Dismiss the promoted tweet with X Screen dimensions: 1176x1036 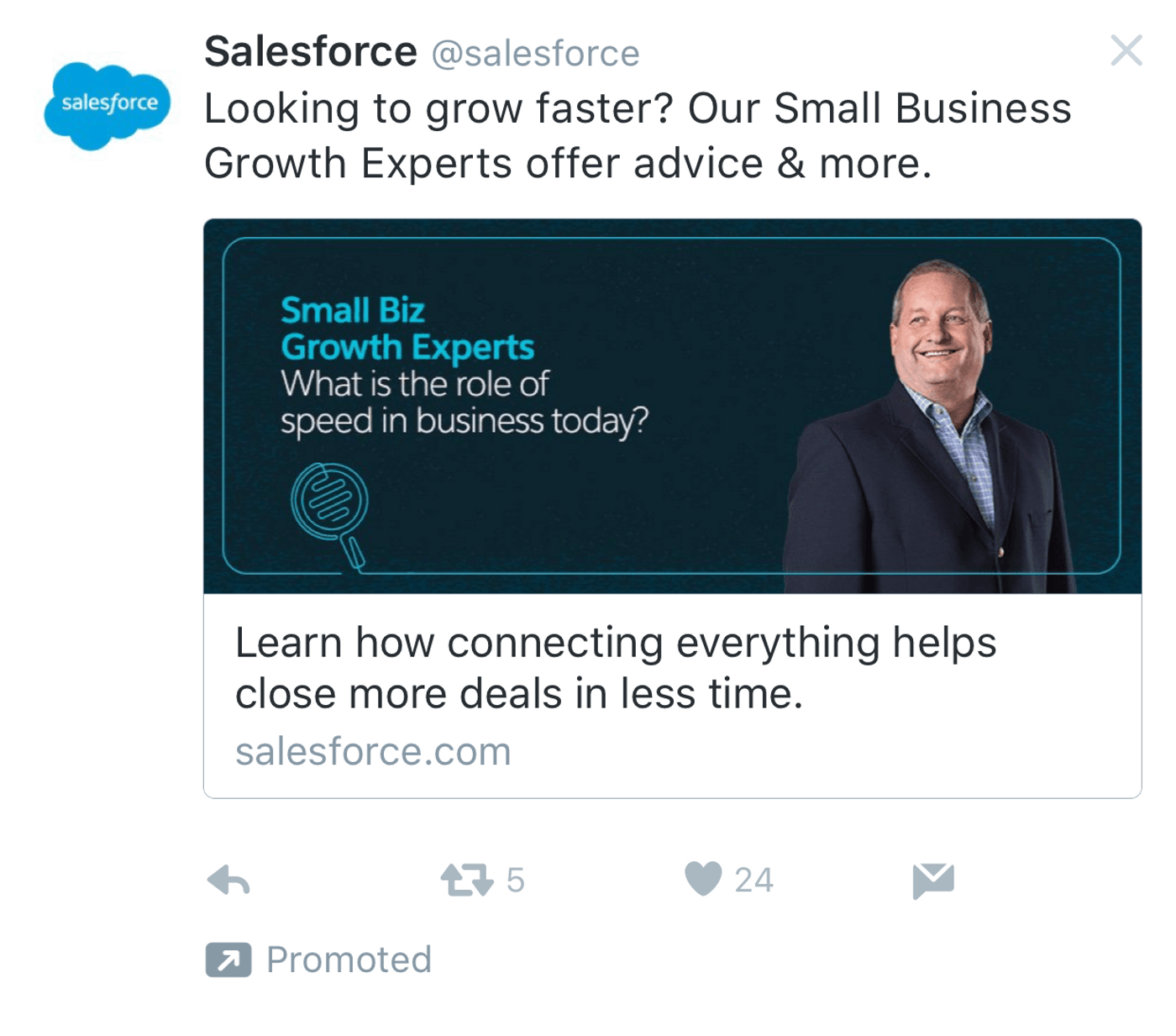1126,50
